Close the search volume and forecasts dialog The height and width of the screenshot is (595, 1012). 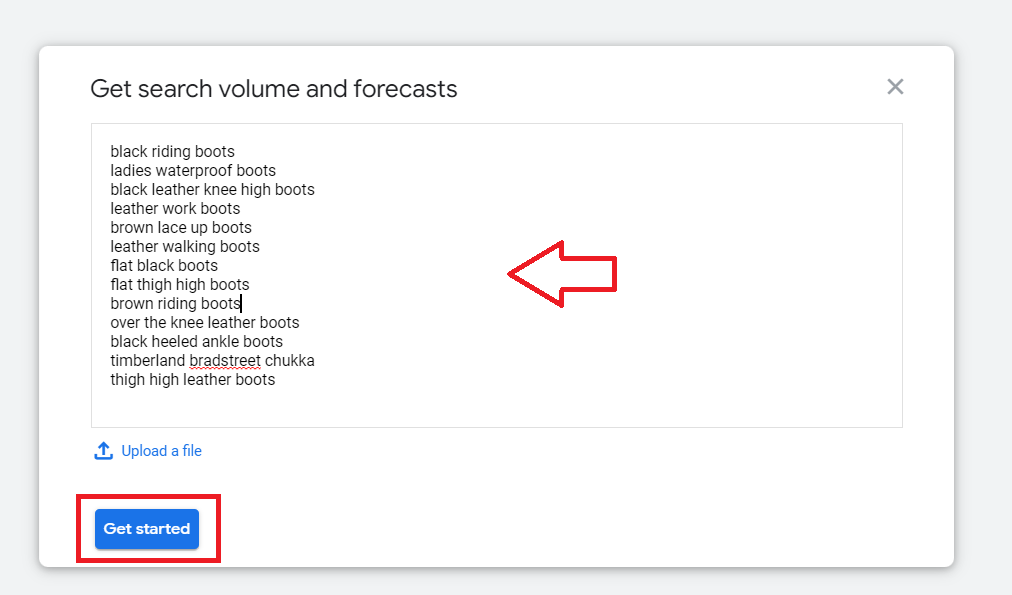[x=895, y=86]
